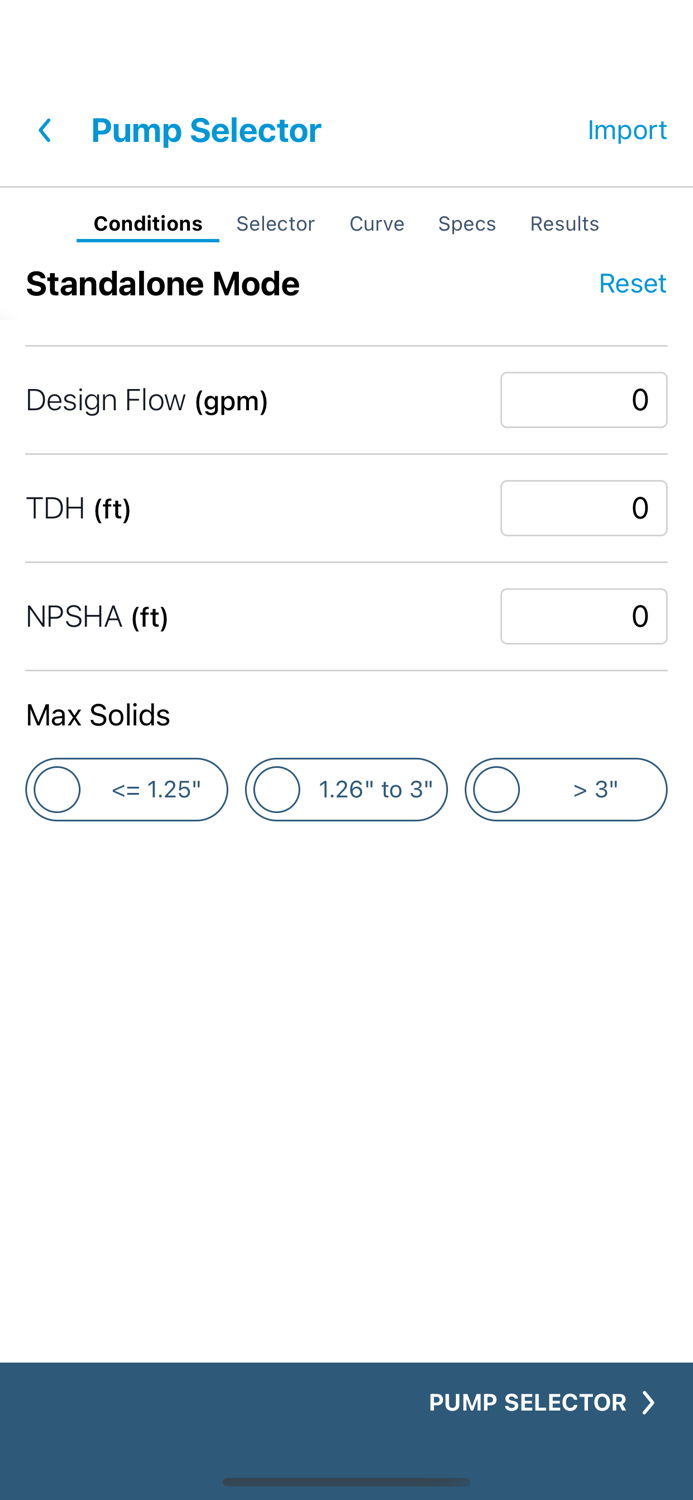Tap the Pump Selector page title

coord(206,130)
